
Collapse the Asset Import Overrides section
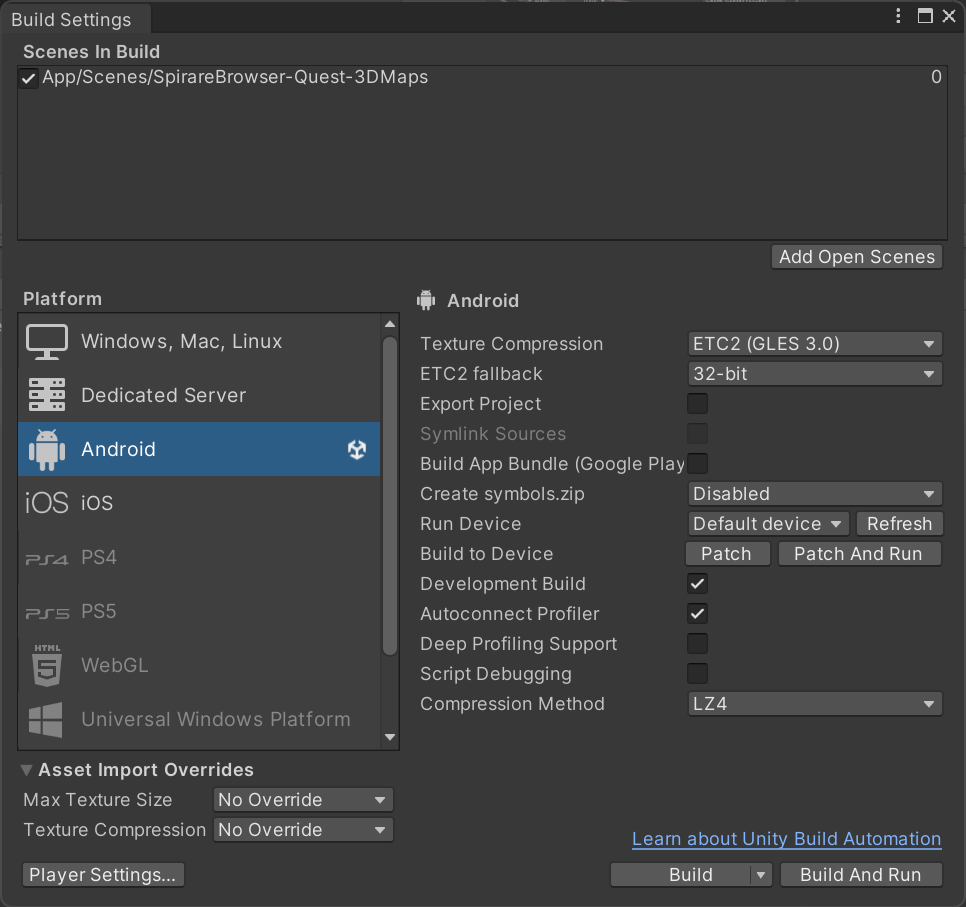tap(26, 770)
